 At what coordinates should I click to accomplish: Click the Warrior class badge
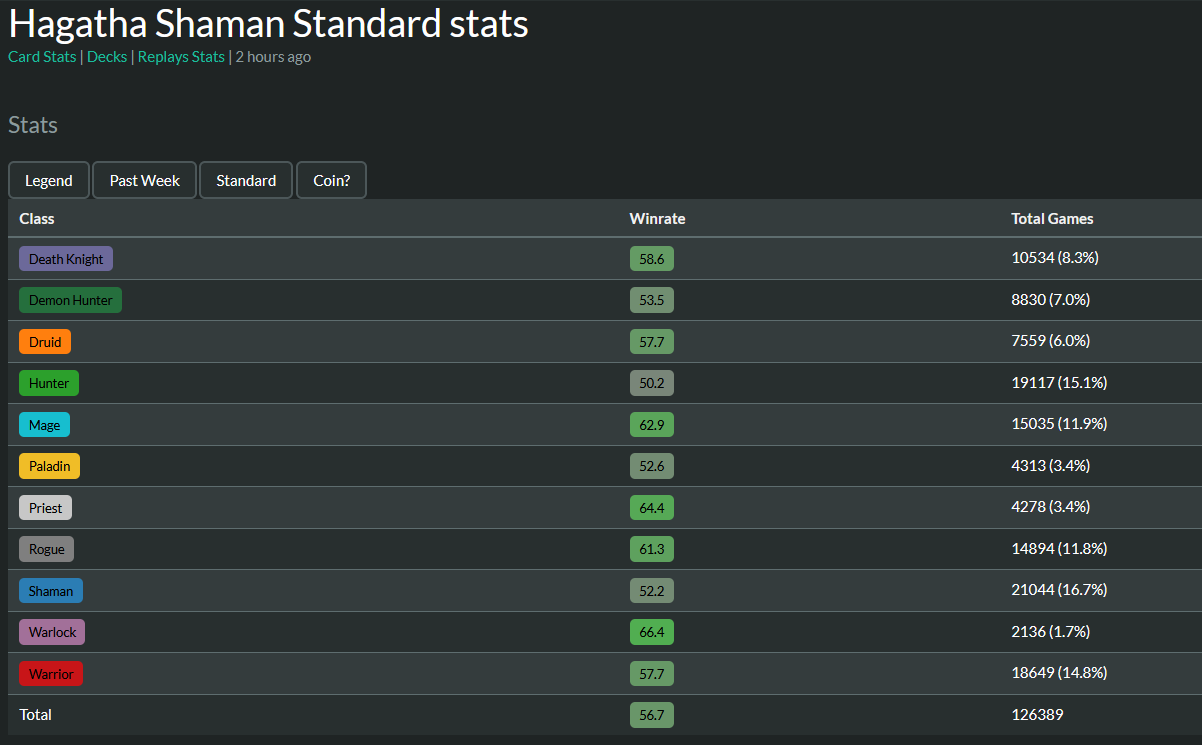(51, 674)
